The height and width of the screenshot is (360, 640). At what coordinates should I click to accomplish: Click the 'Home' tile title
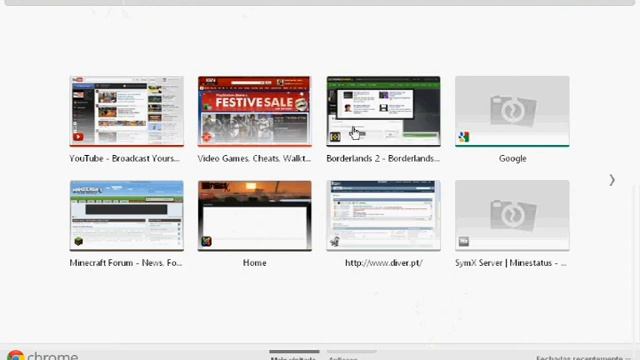point(255,263)
